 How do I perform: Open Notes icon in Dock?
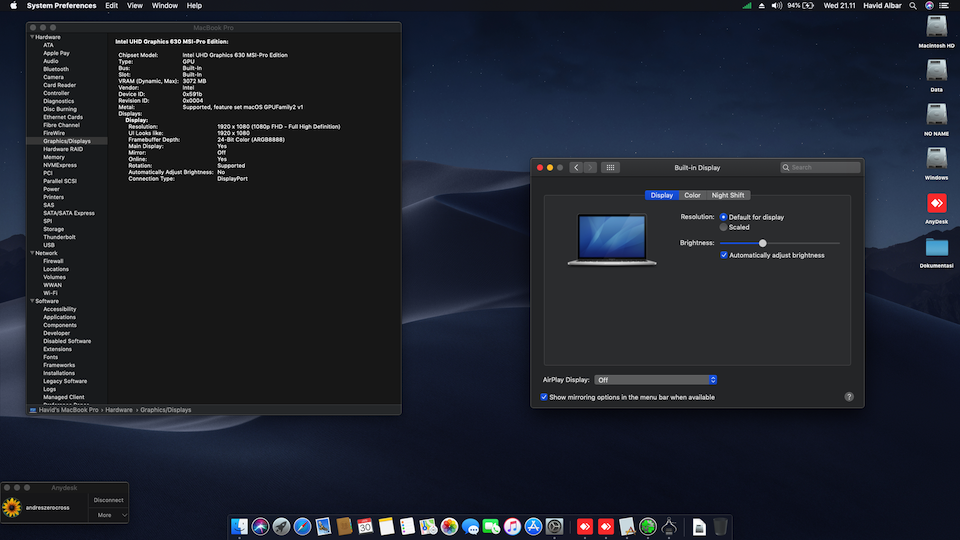coord(386,527)
